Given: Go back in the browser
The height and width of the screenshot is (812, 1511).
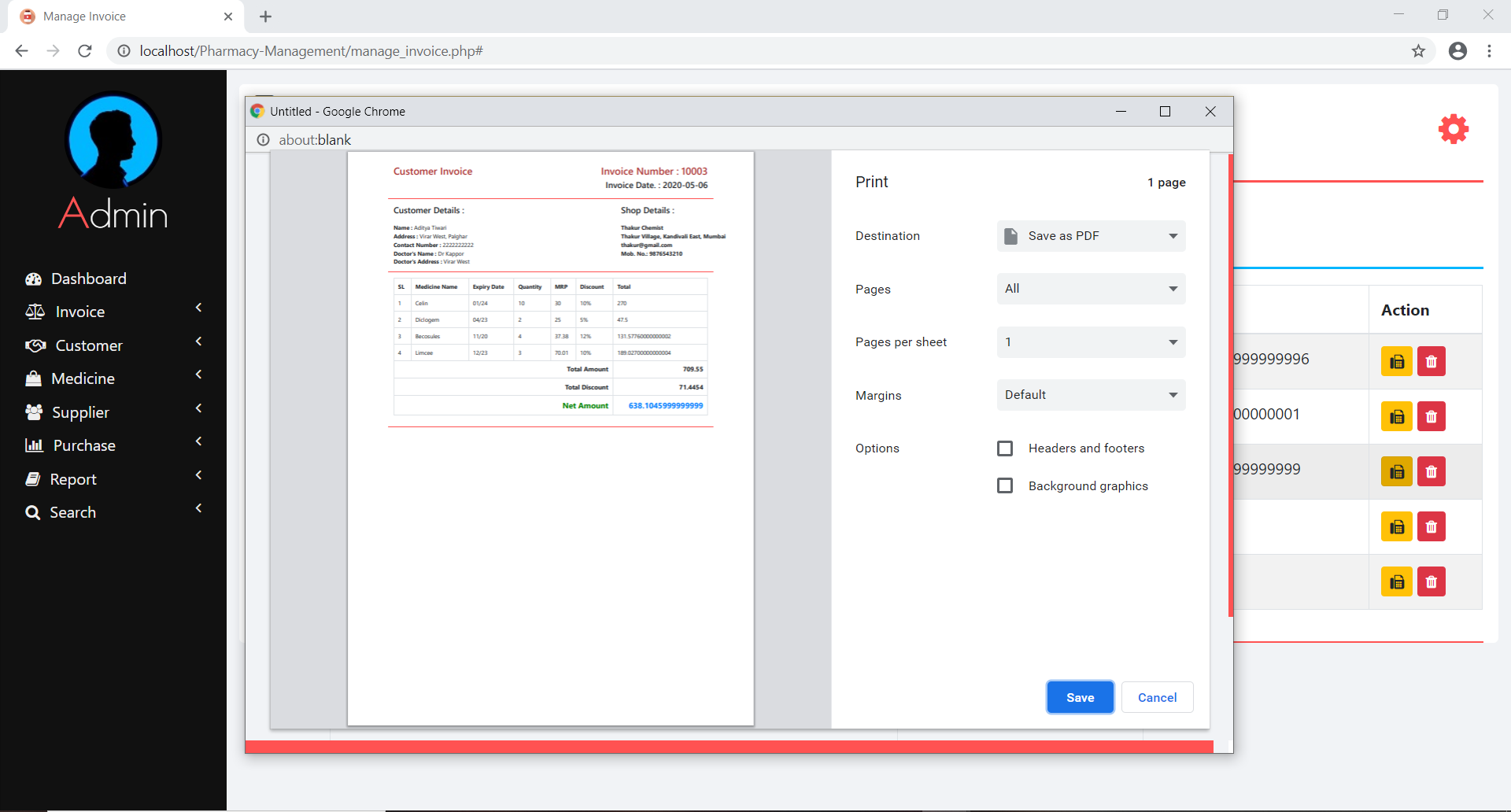Looking at the screenshot, I should click(22, 51).
